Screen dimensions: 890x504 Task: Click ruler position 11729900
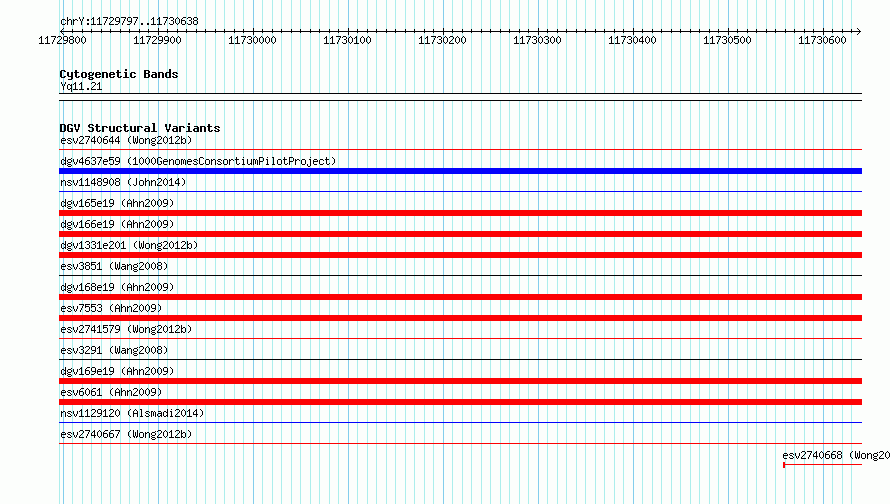click(157, 40)
